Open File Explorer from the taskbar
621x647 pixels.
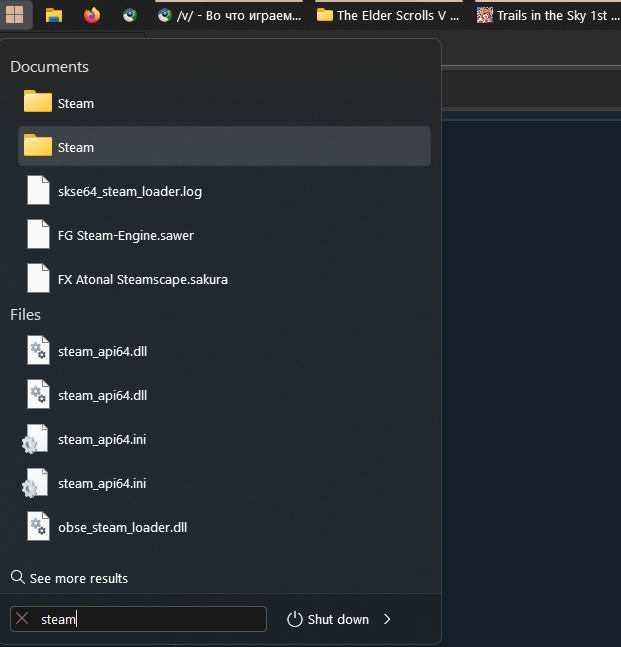click(54, 15)
